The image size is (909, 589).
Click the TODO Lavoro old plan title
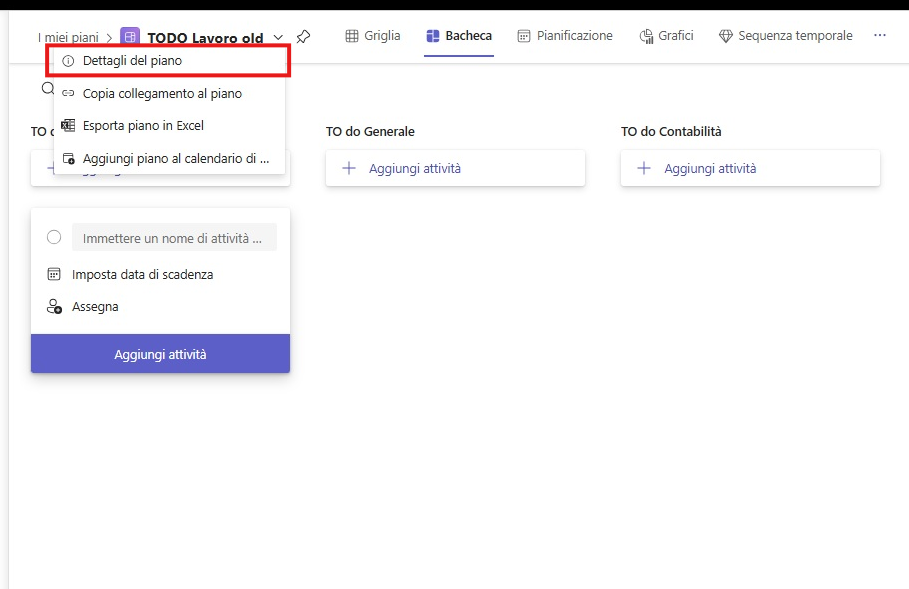tap(205, 38)
